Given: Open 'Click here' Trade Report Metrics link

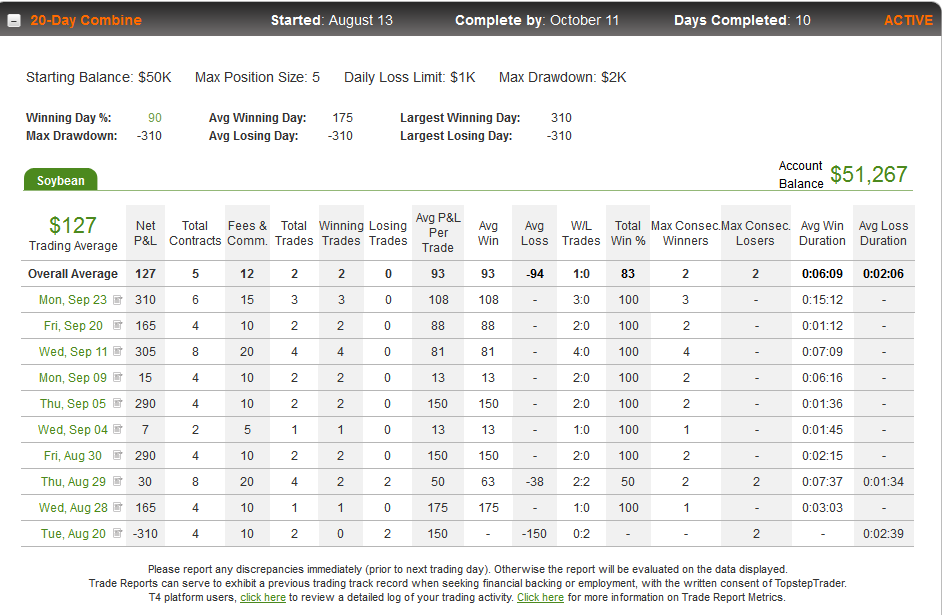Looking at the screenshot, I should coord(540,598).
